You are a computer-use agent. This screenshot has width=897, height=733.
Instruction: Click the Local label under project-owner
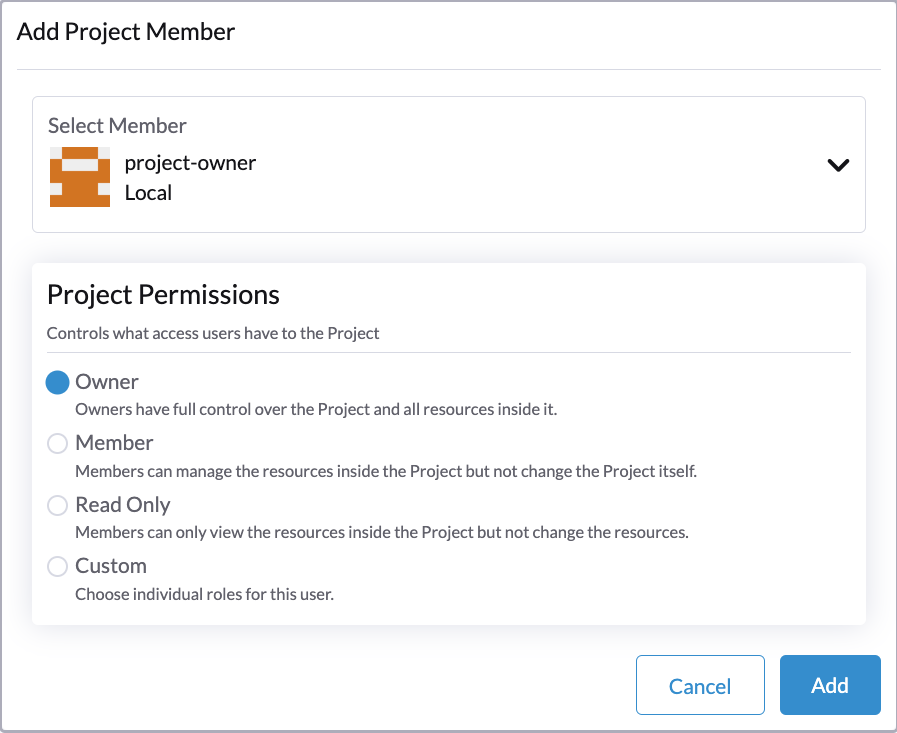(x=146, y=194)
